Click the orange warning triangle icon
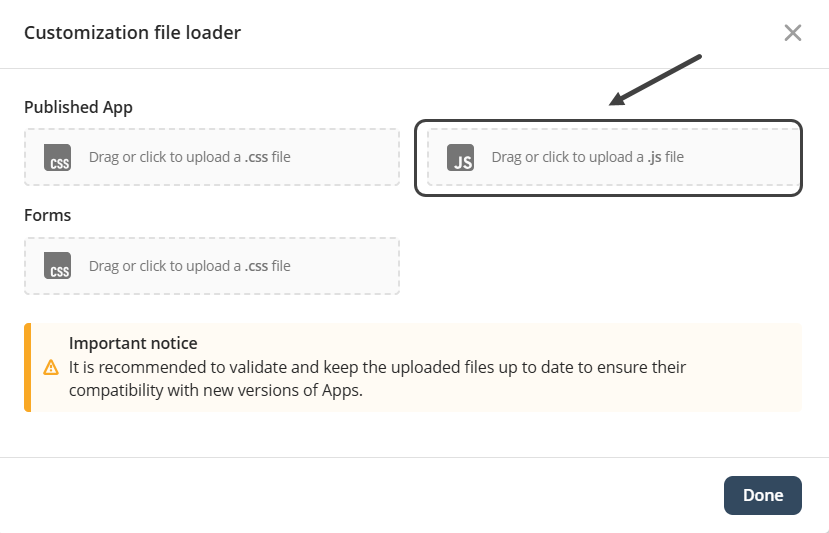The image size is (829, 533). (x=51, y=367)
